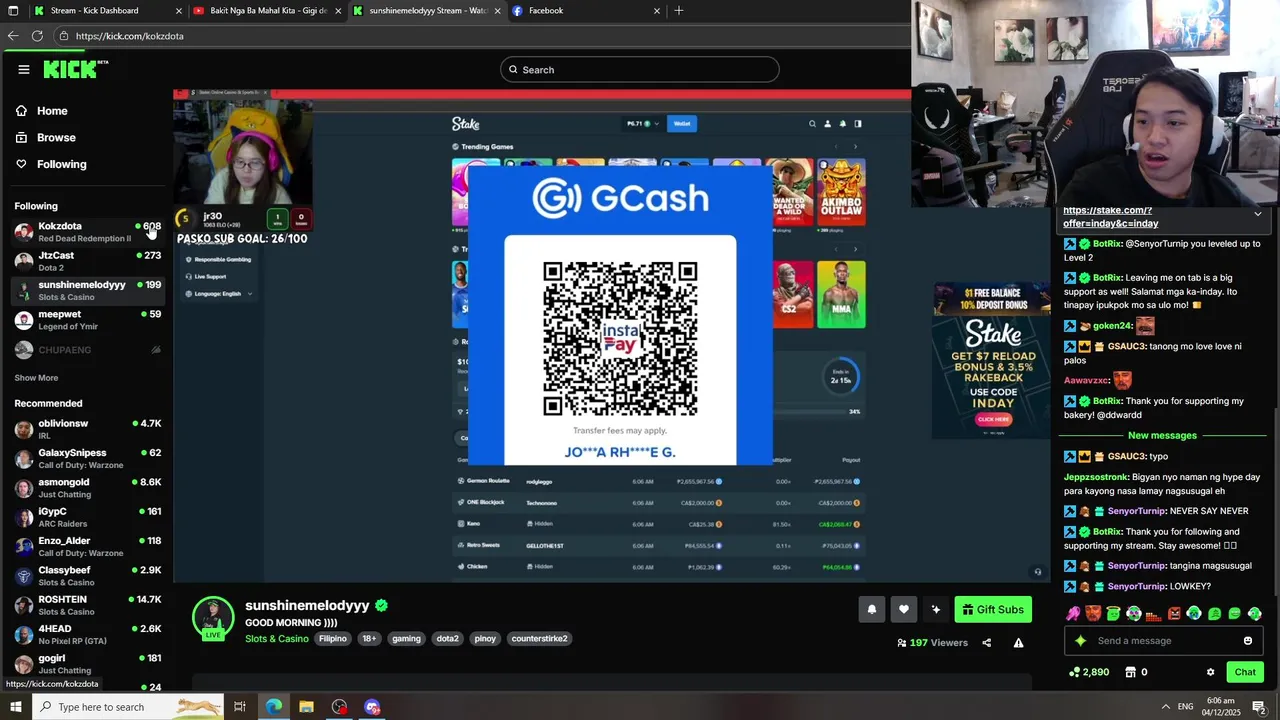Screen dimensions: 1280x720
Task: Click the green sparkle in message box
Action: (x=1080, y=641)
